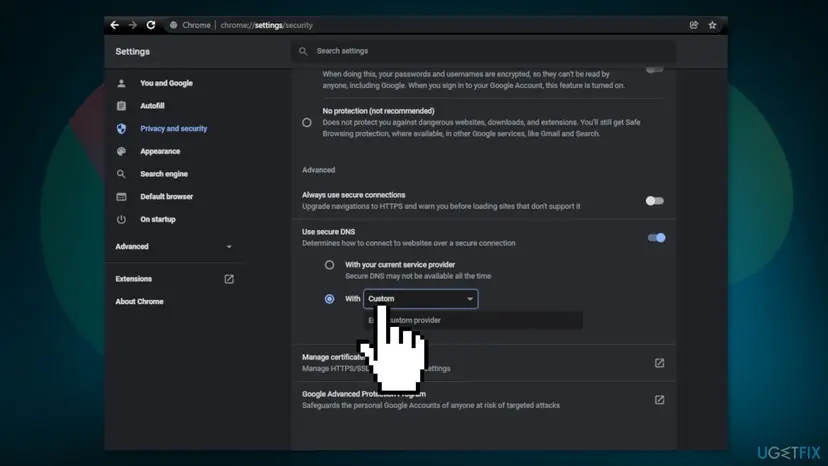Click the Autofill clipboard icon
The height and width of the screenshot is (466, 828).
tap(121, 106)
